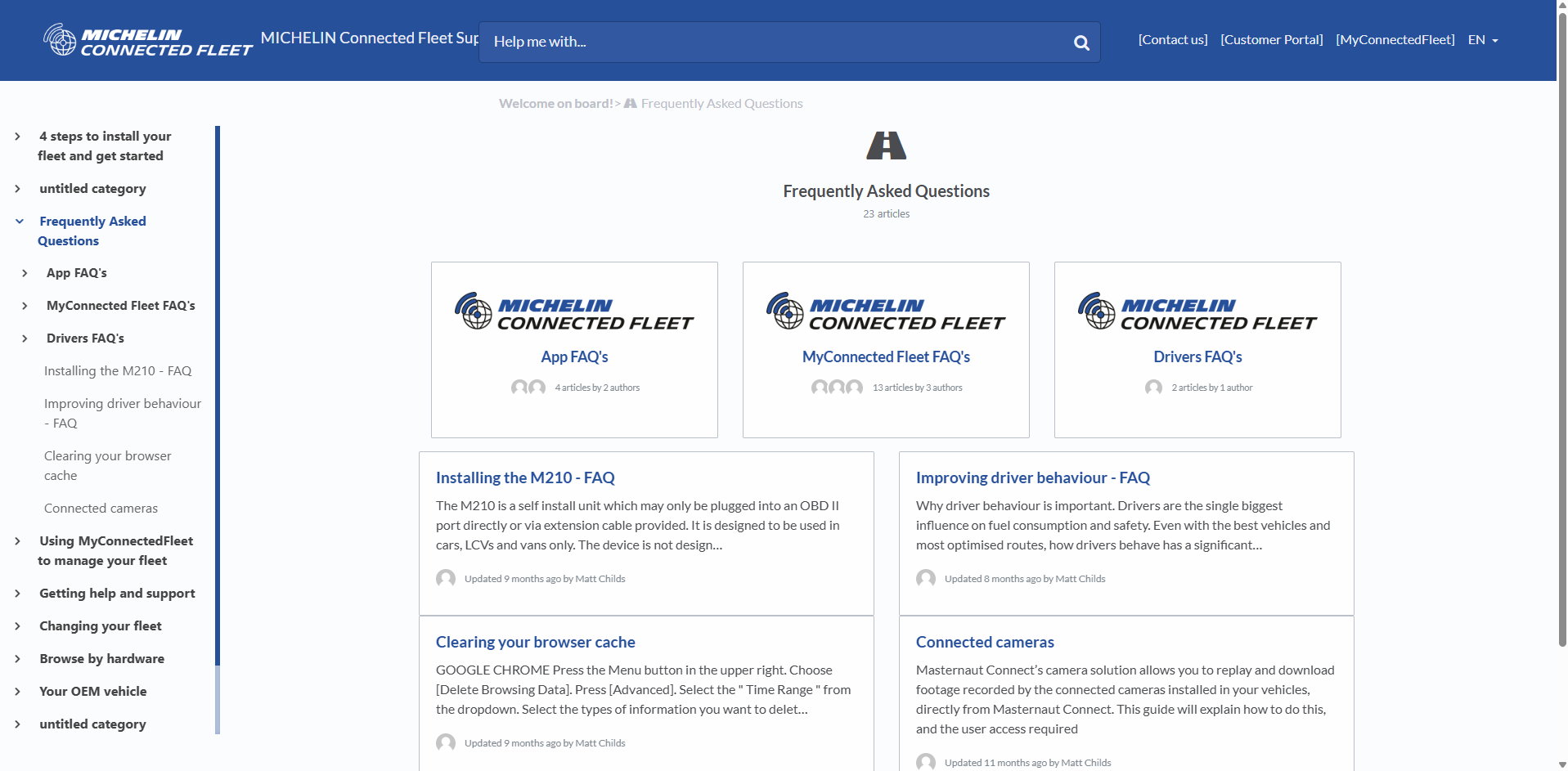Click the Michelin Connected Fleet header logo
The width and height of the screenshot is (1568, 771).
pos(148,40)
